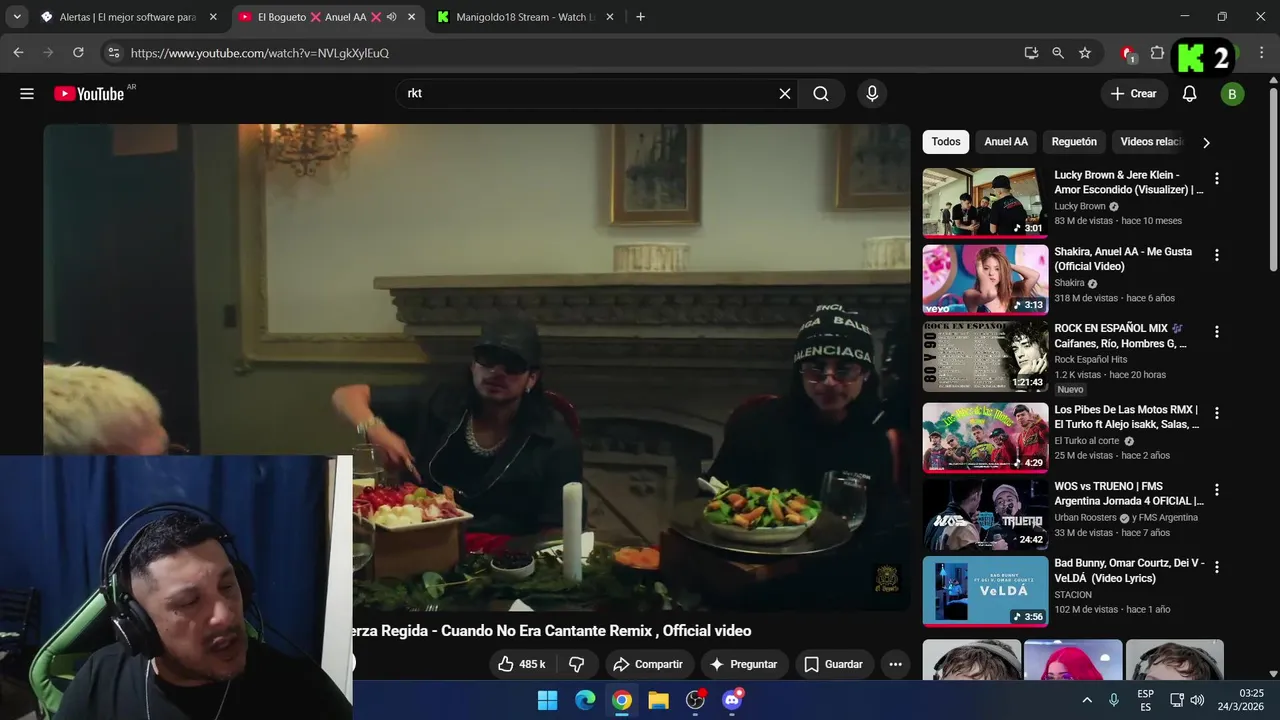Switch to the Alertas browser tab

[127, 17]
